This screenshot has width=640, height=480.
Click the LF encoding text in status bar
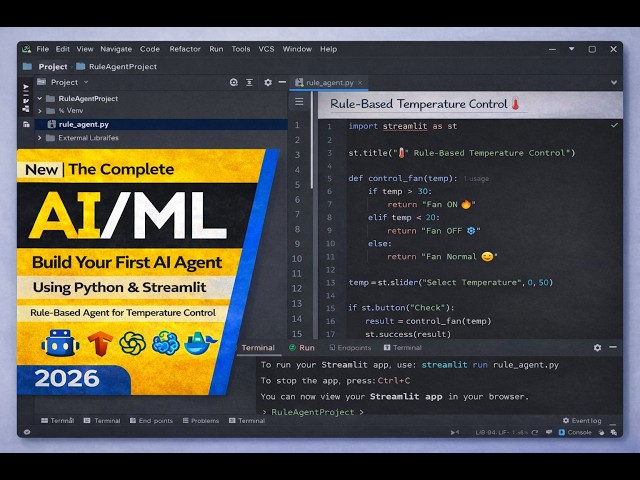click(x=504, y=432)
